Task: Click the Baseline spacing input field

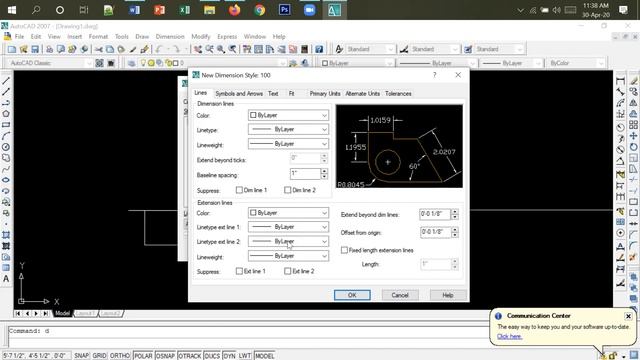Action: [x=305, y=173]
